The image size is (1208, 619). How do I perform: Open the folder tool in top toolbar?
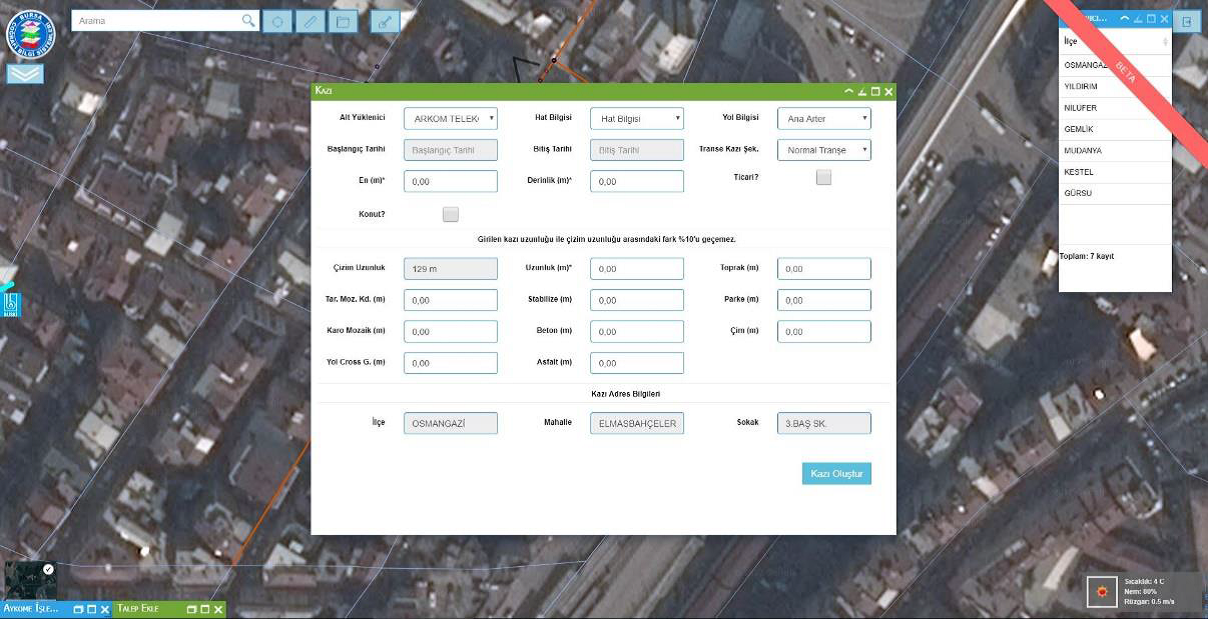[343, 21]
